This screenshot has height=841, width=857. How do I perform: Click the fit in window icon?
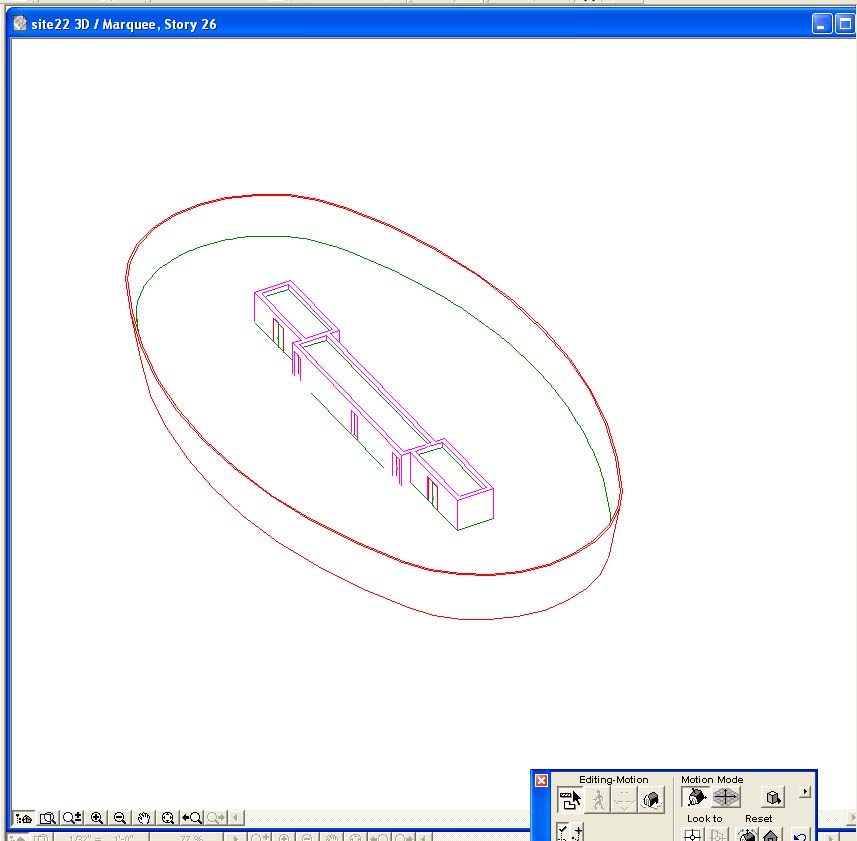(x=167, y=818)
